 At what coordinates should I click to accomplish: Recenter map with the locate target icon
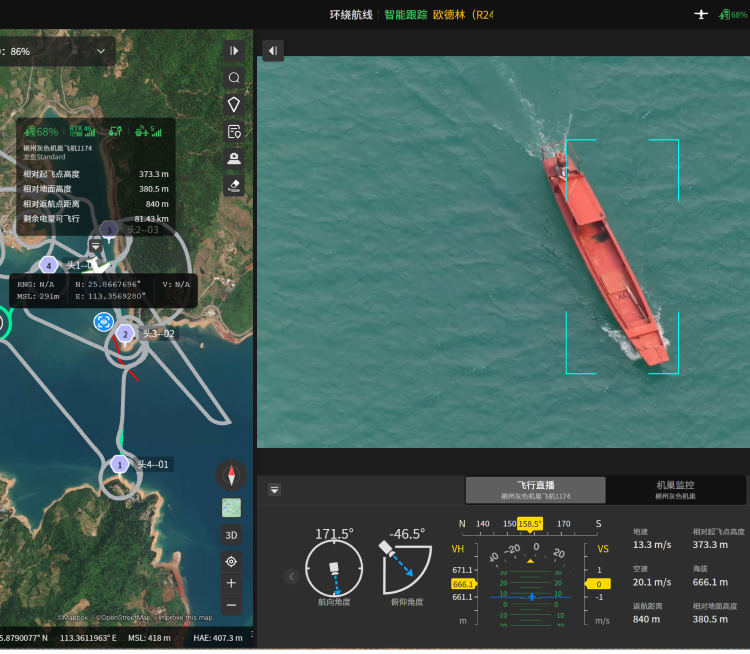pos(232,561)
